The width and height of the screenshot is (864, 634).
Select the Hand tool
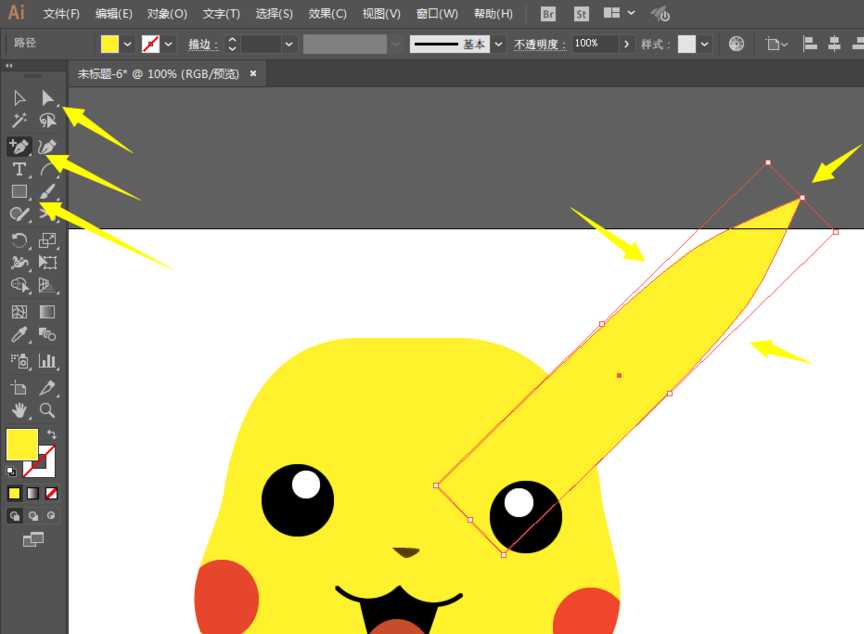click(19, 410)
